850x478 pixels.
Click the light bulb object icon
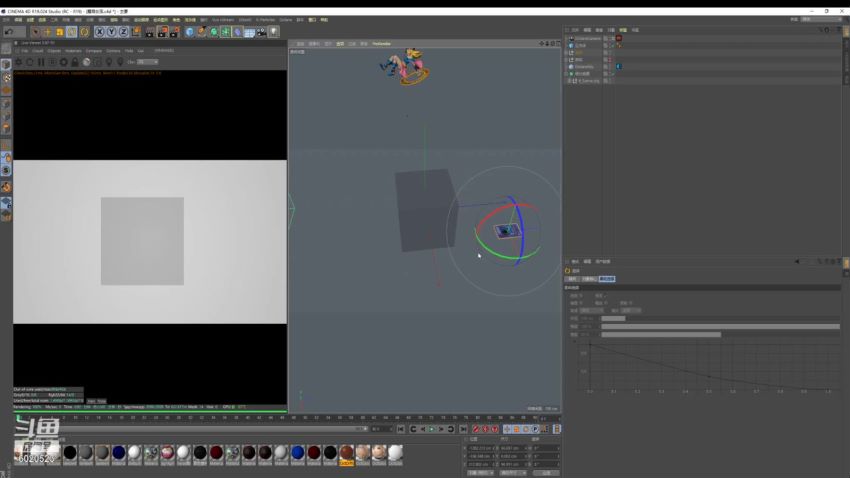274,32
